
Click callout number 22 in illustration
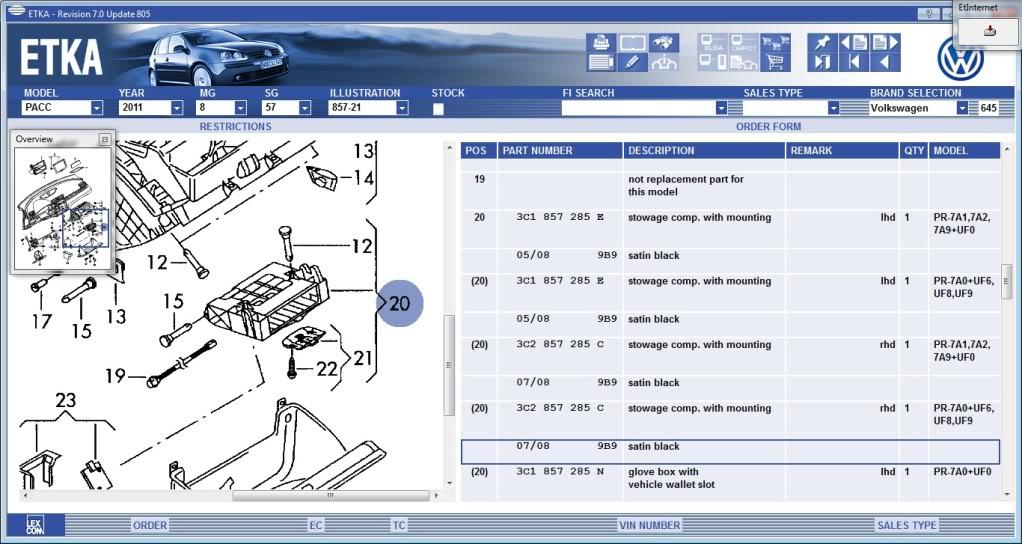coord(327,369)
